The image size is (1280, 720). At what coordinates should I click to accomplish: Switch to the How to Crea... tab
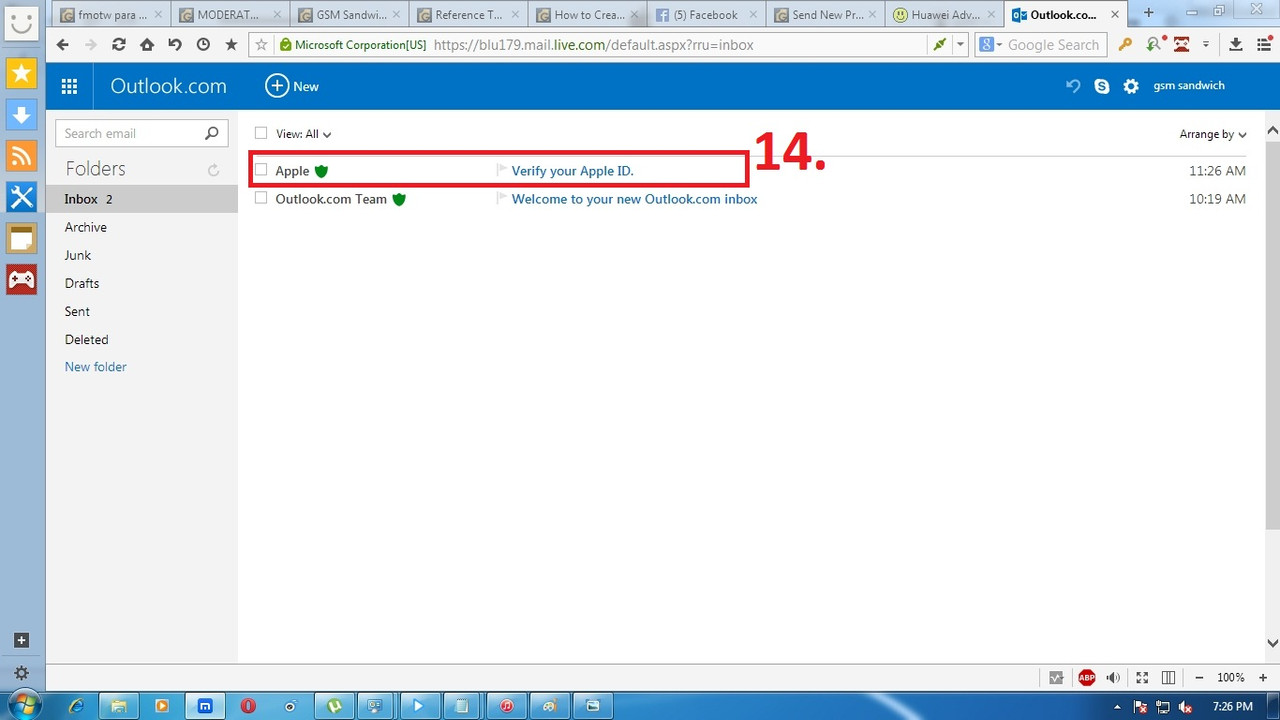tap(589, 15)
